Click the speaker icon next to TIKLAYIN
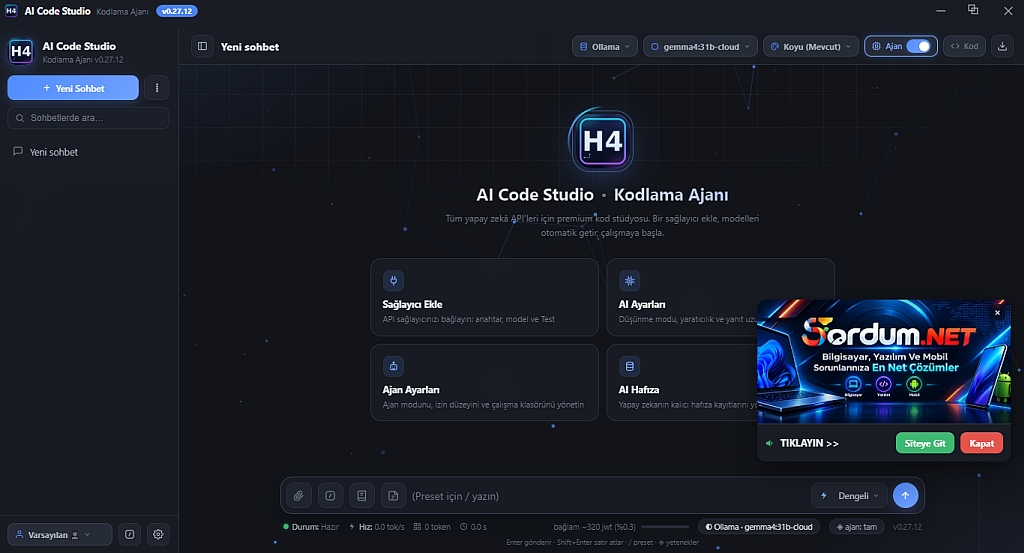Screen dimensions: 1024x553 tap(769, 443)
